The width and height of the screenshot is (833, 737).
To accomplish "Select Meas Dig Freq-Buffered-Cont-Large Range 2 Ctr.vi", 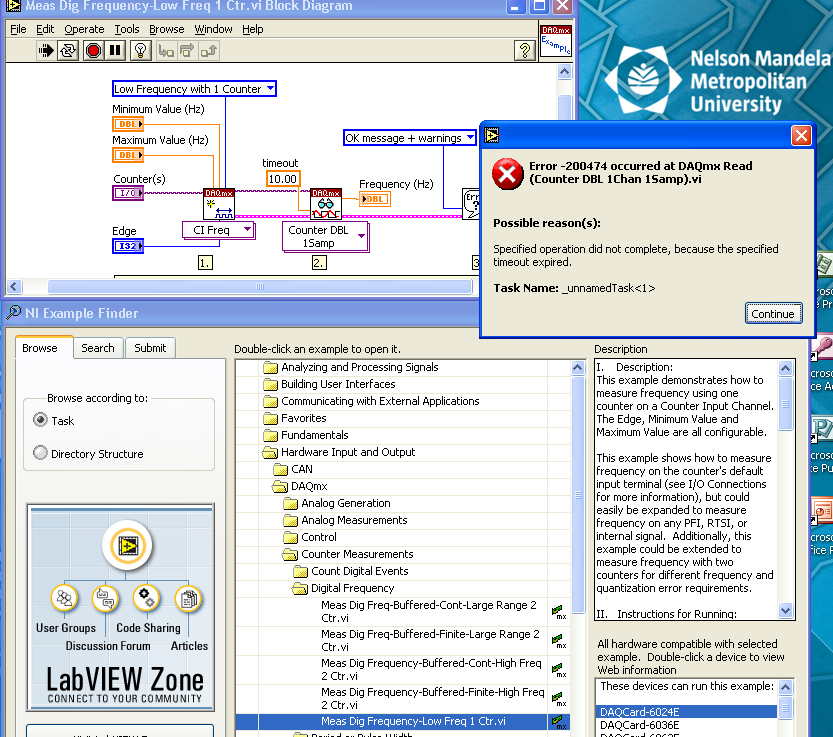I will (x=429, y=611).
